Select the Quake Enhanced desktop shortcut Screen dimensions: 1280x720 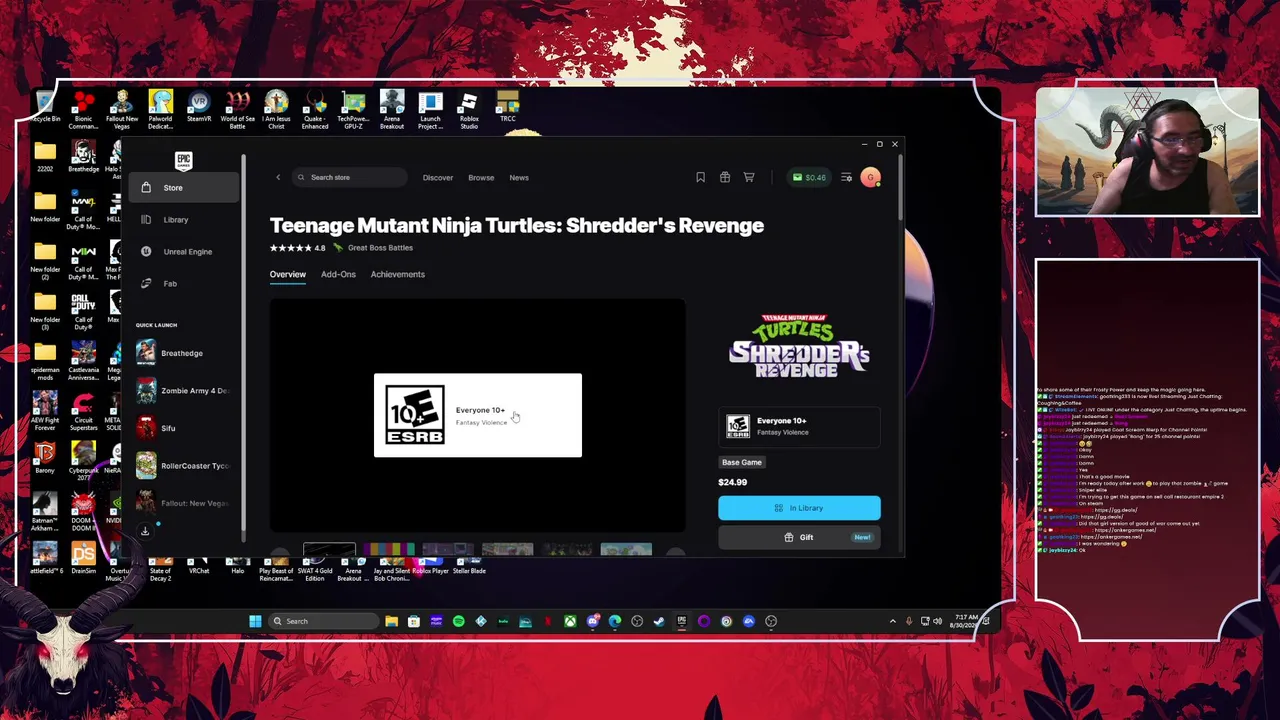click(x=315, y=110)
